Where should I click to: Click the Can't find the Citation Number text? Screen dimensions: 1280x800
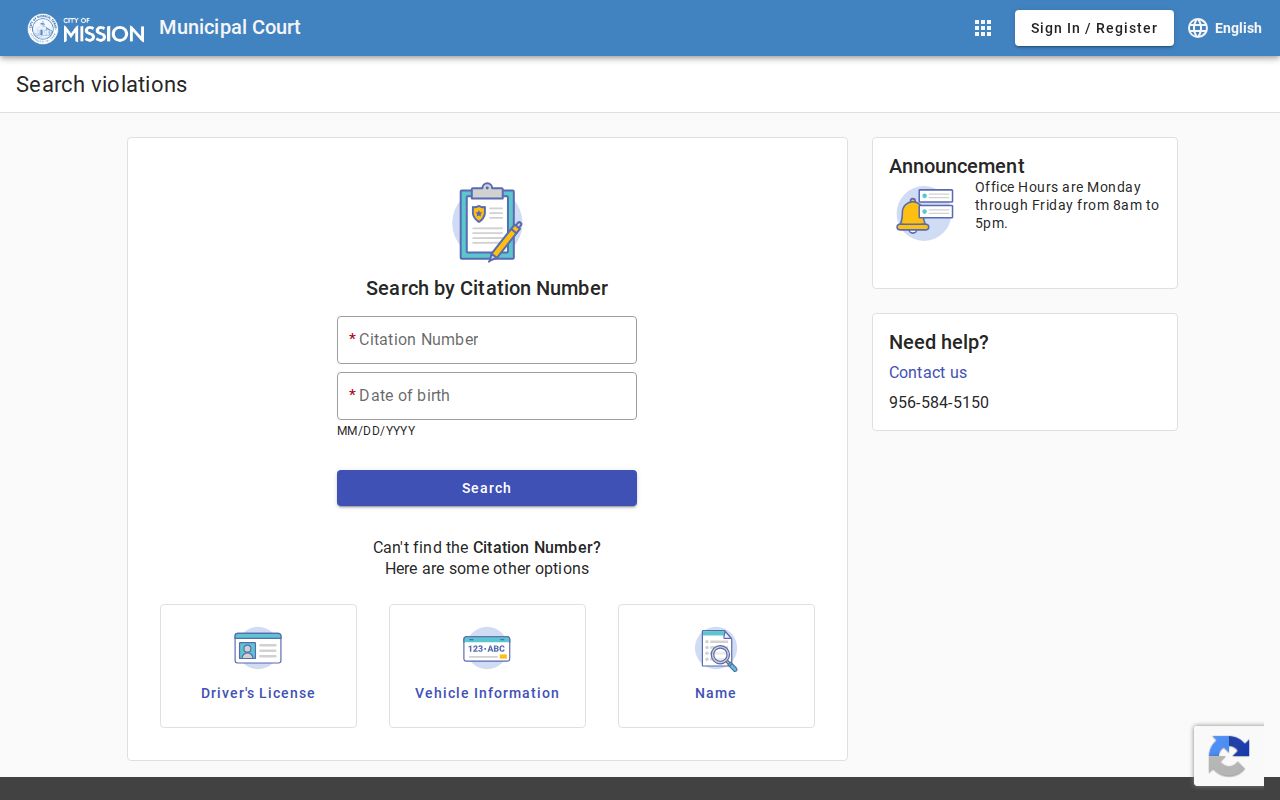[x=487, y=547]
